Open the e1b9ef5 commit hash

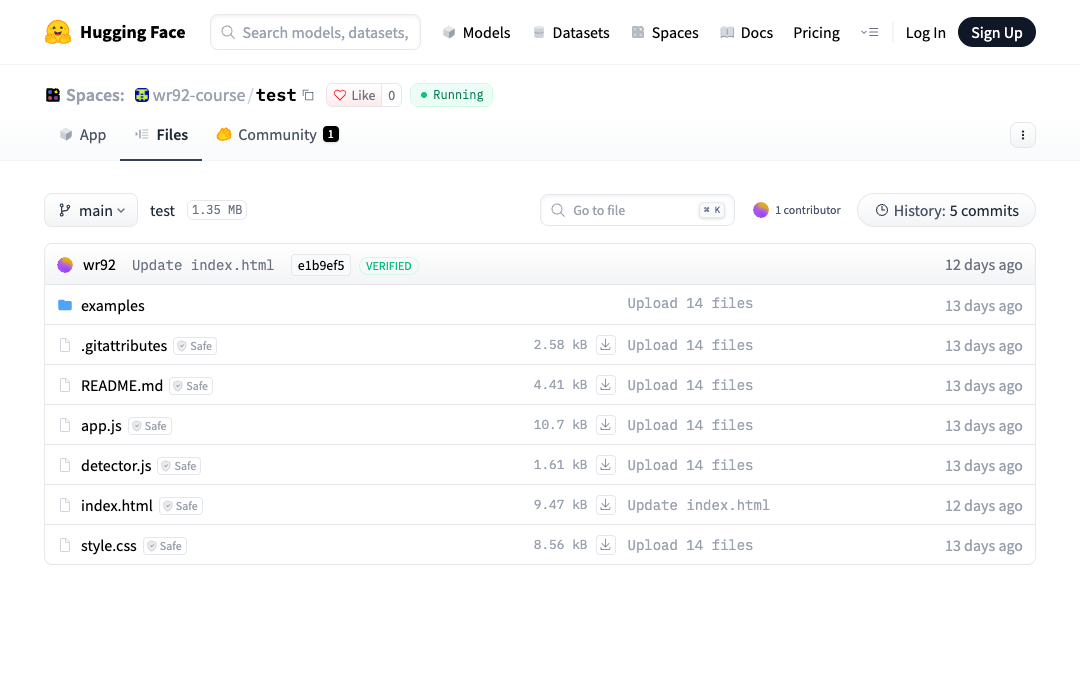tap(321, 265)
